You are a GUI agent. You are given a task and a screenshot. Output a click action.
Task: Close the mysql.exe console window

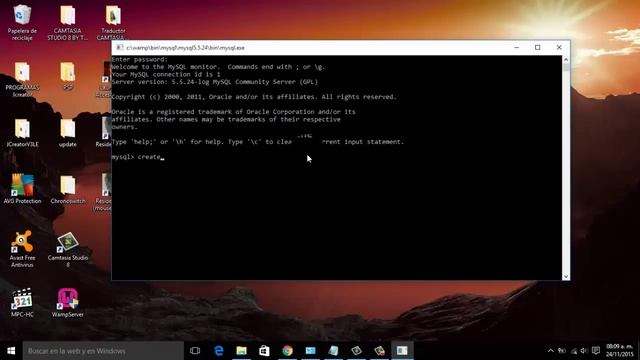click(559, 48)
